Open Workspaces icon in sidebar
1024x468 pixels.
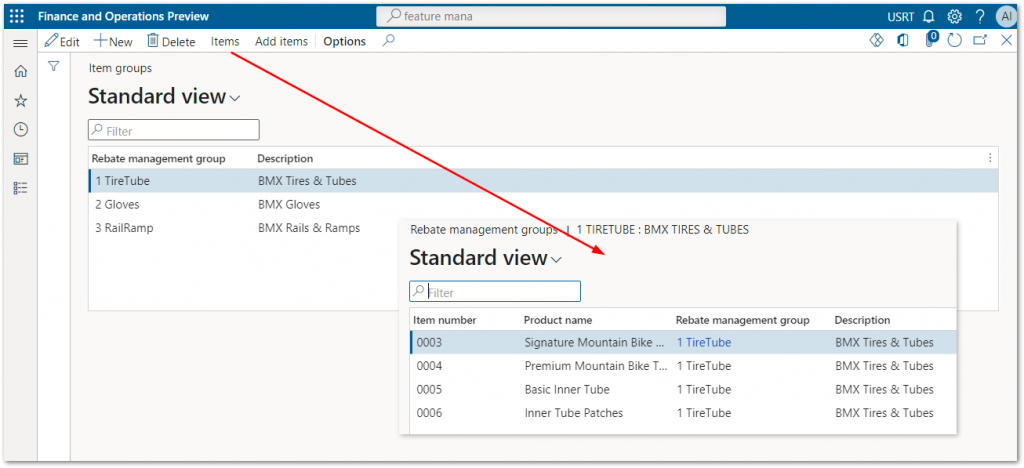pyautogui.click(x=21, y=159)
